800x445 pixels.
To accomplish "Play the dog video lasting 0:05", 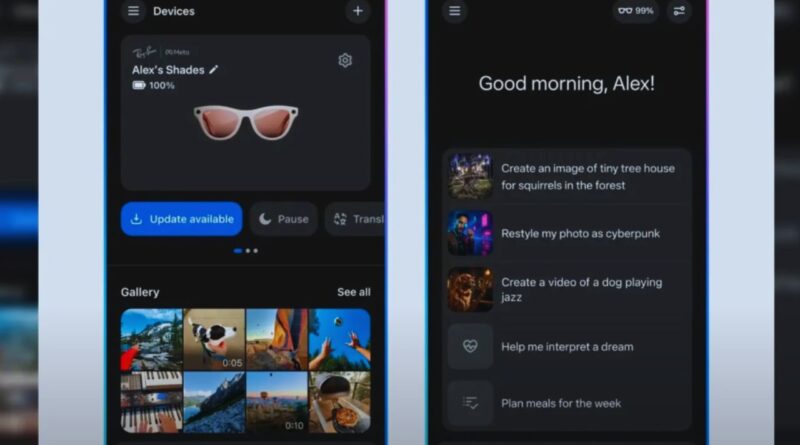I will (x=214, y=339).
